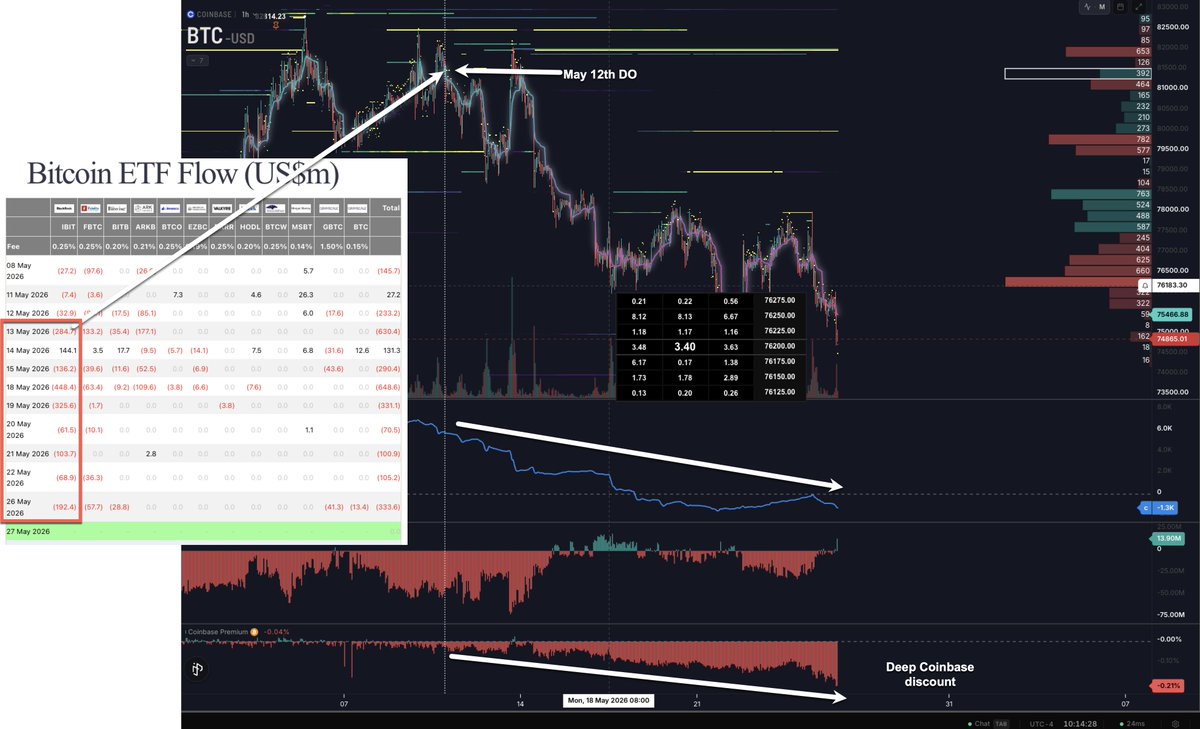Click the 27 May 2026 highlighted row
1200x729 pixels.
[203, 532]
